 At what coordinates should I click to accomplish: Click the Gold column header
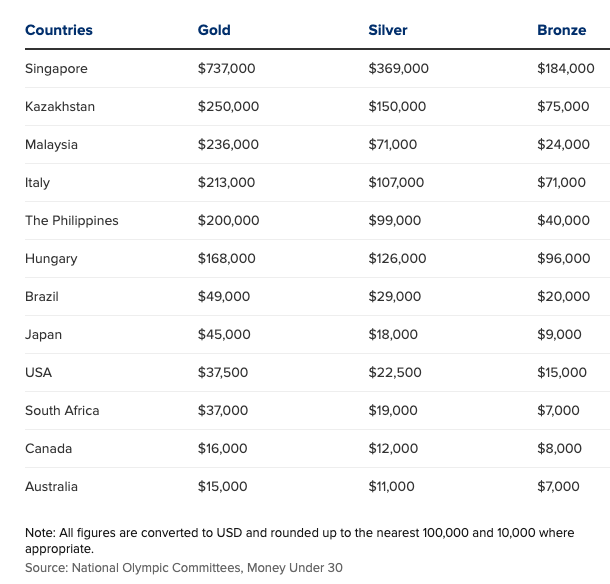(214, 30)
